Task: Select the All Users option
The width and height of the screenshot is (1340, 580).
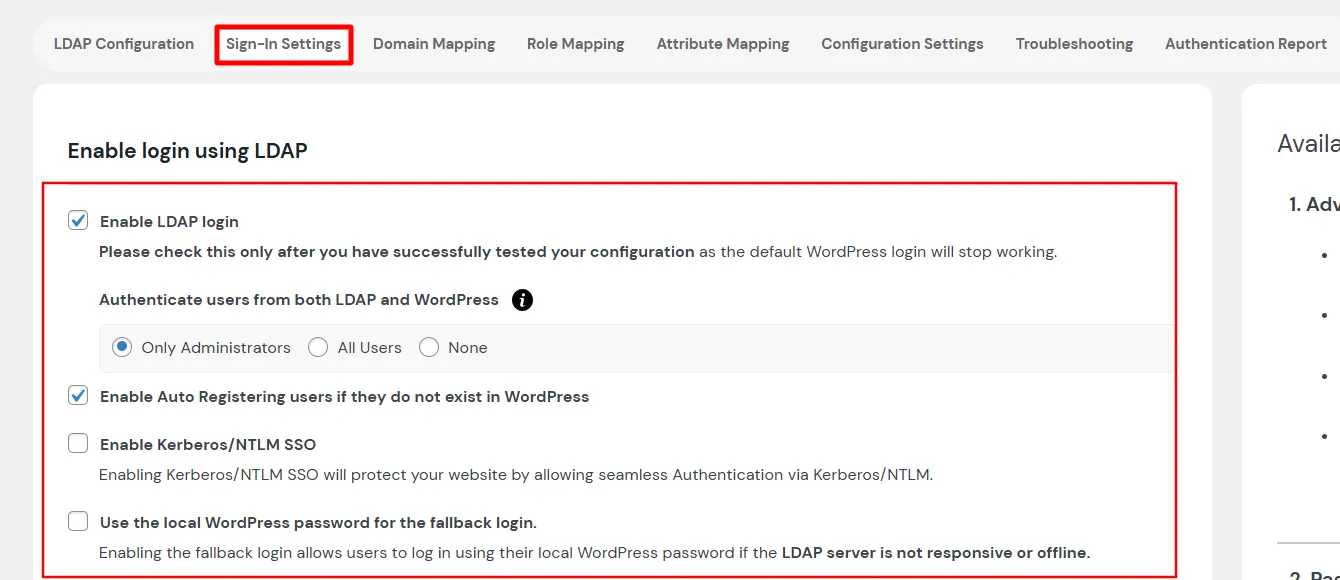Action: pos(318,346)
